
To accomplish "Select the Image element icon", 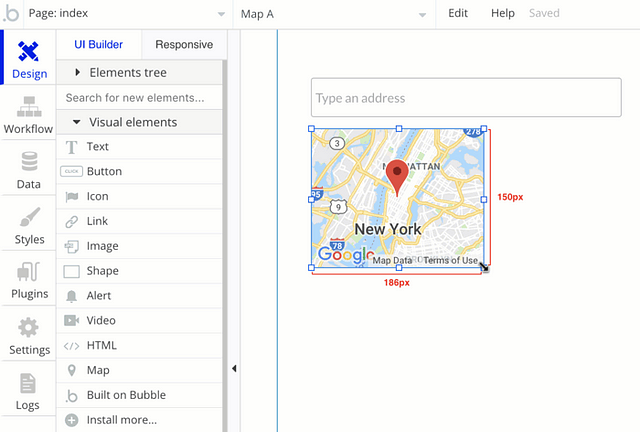I will point(71,246).
